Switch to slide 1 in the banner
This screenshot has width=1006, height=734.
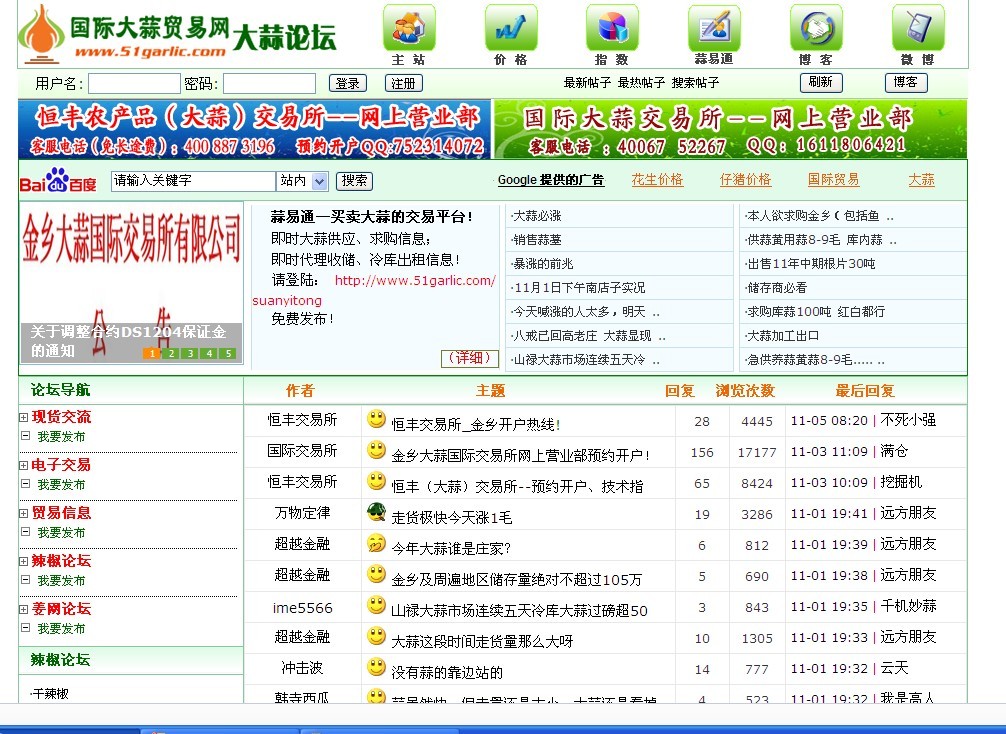click(151, 353)
